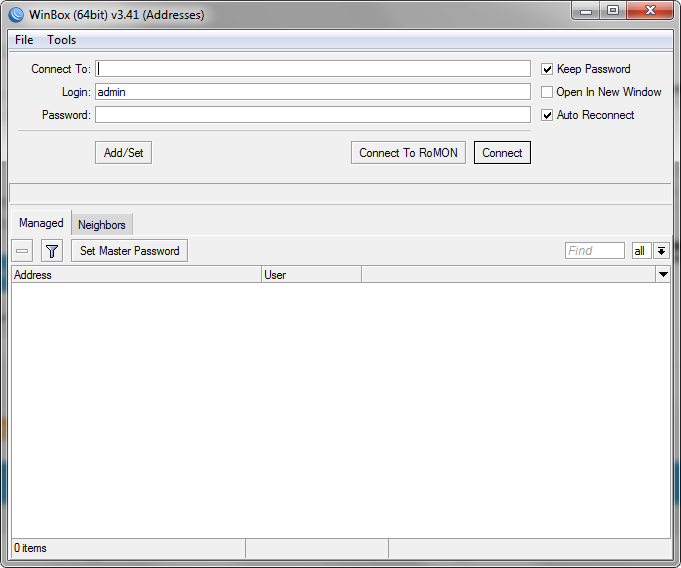The height and width of the screenshot is (568, 681).
Task: Click Connect To RoMON button
Action: point(408,153)
